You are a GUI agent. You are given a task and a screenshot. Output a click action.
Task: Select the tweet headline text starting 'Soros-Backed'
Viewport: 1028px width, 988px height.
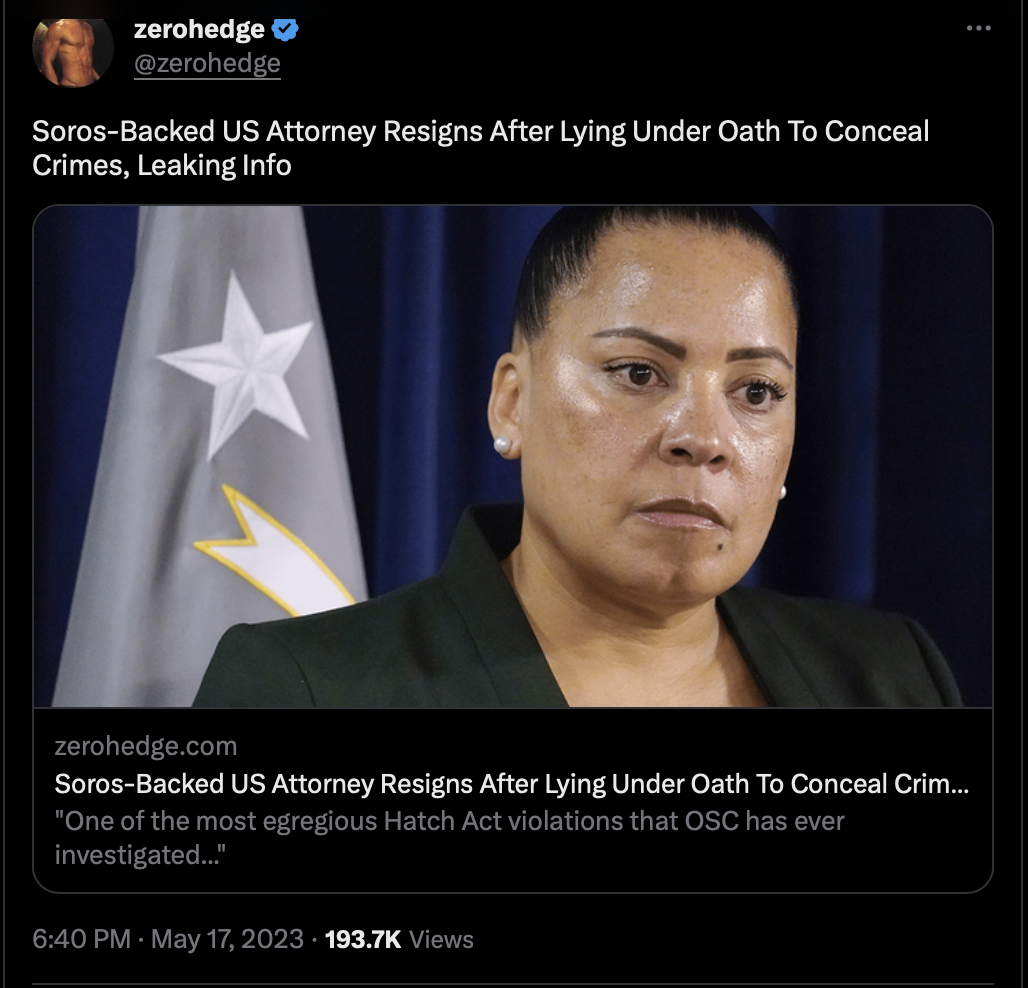(481, 148)
